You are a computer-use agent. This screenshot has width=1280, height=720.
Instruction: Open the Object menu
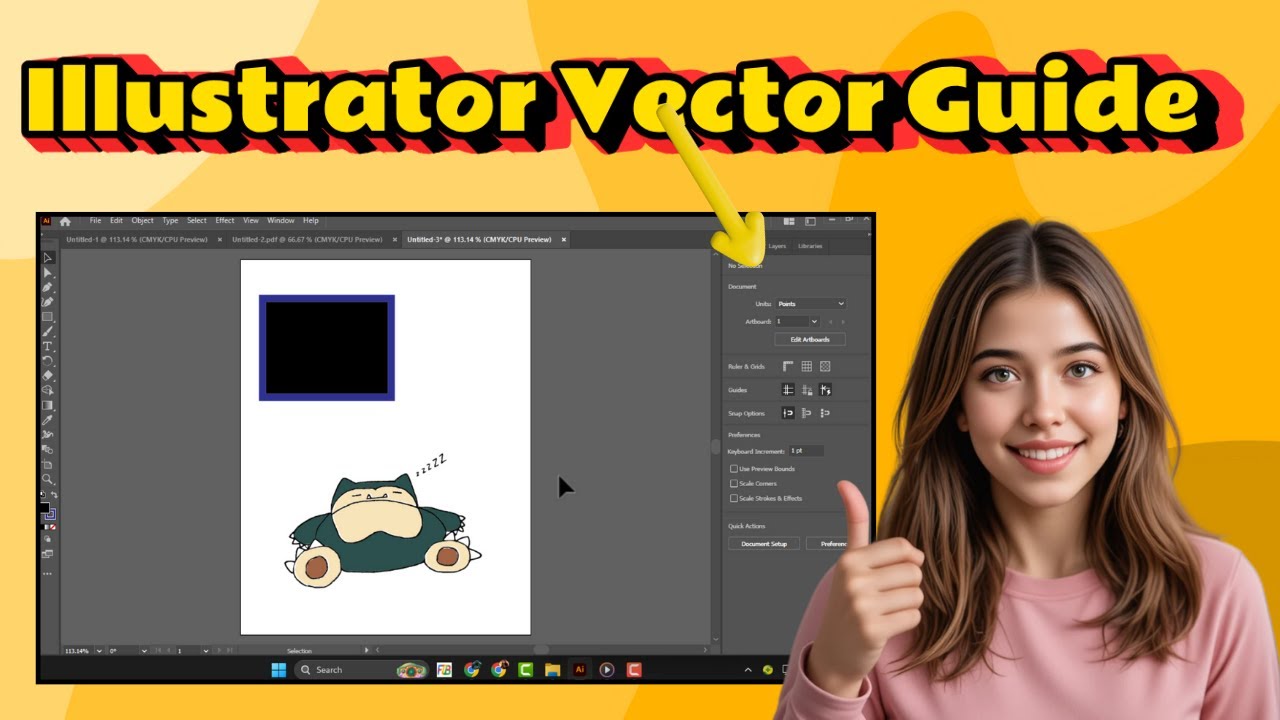coord(143,221)
